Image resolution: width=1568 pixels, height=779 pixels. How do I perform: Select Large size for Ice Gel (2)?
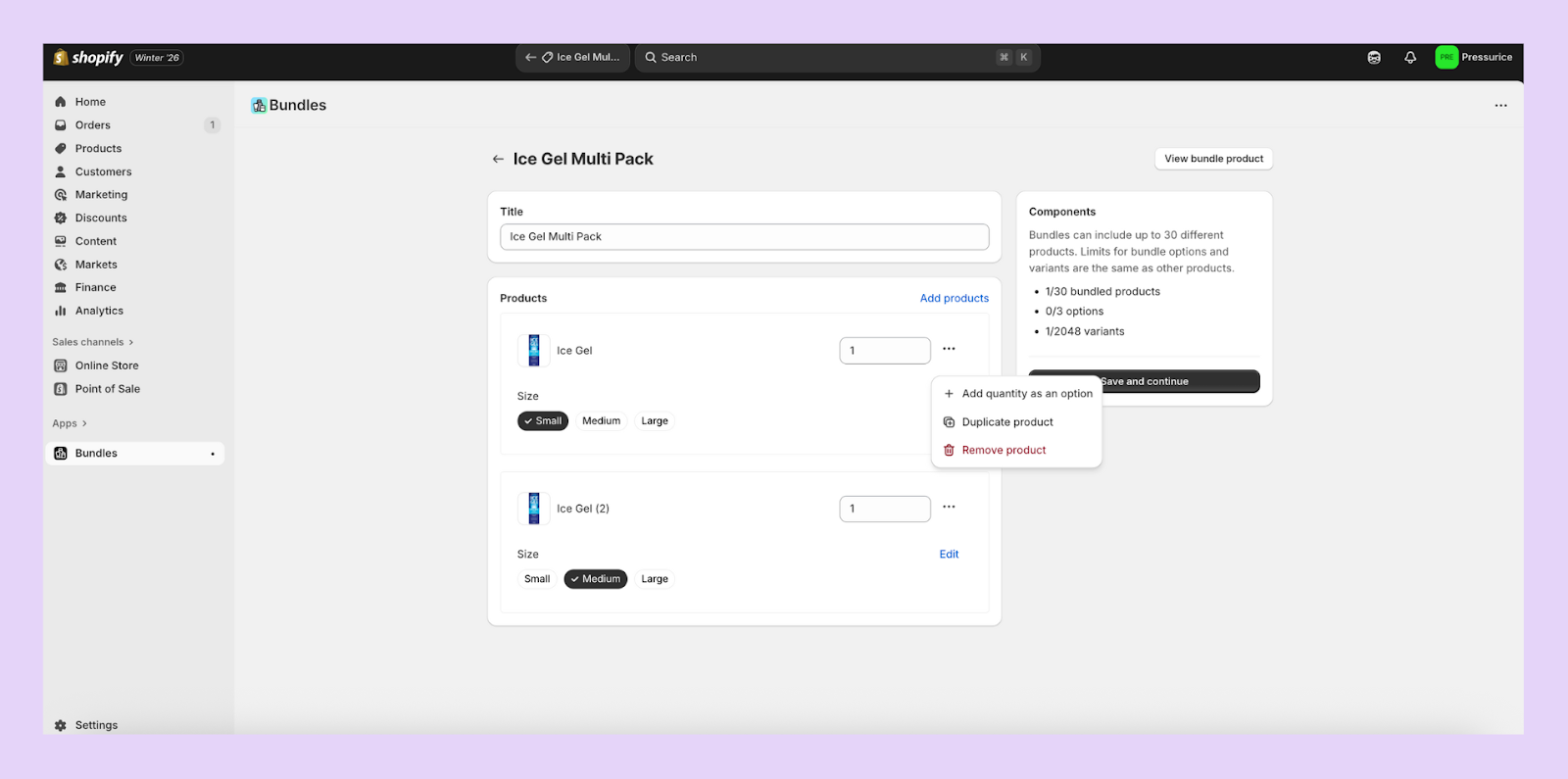tap(655, 579)
